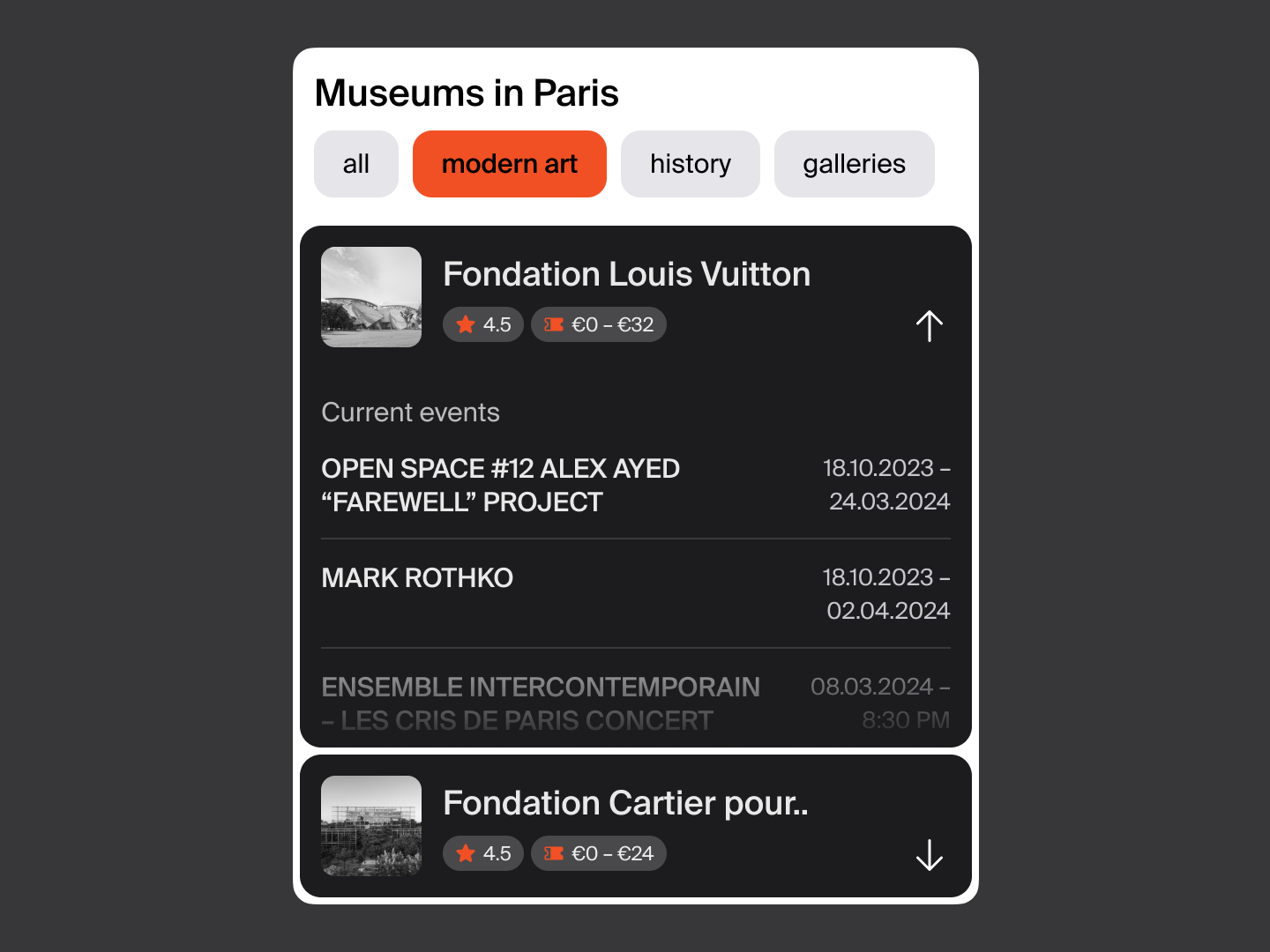This screenshot has height=952, width=1270.
Task: Click the "Museums in Paris" heading
Action: (x=467, y=93)
